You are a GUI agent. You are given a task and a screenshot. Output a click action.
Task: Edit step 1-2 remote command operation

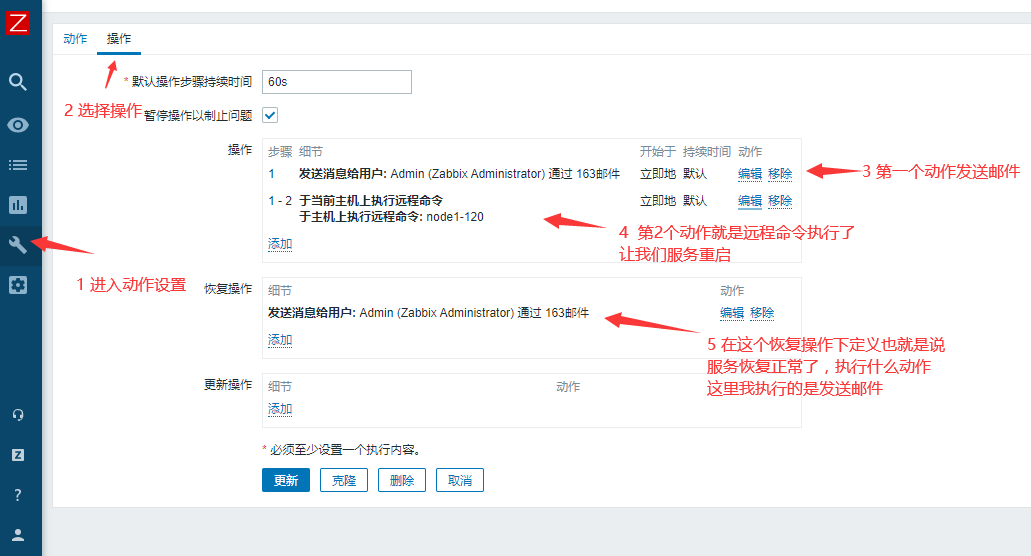pos(750,200)
